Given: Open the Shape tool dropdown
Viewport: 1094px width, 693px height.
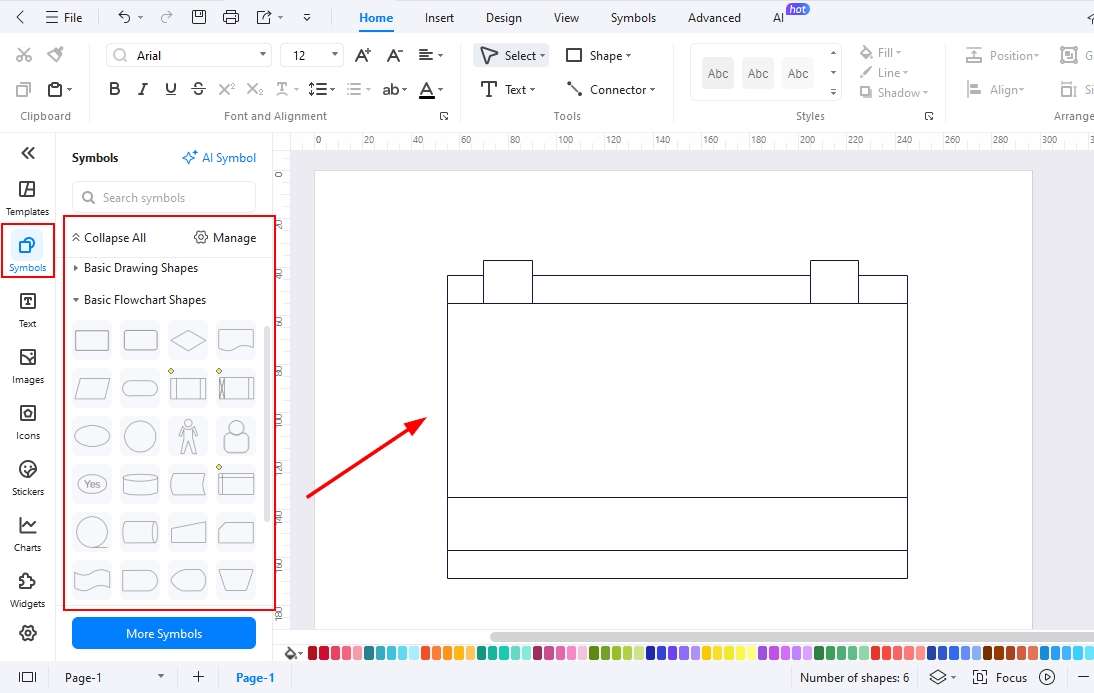Looking at the screenshot, I should [x=598, y=55].
